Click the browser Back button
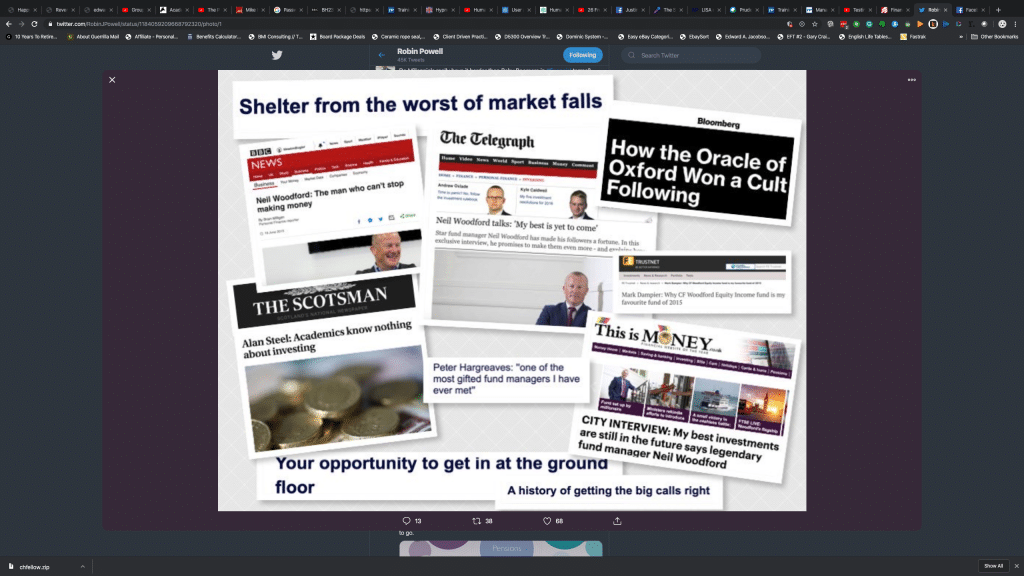Screen dimensions: 1024x576 tap(8, 24)
